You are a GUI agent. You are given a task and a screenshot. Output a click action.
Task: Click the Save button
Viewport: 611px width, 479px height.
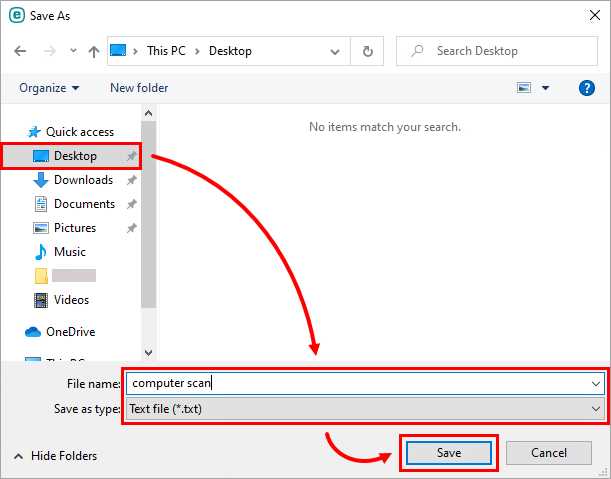pyautogui.click(x=448, y=453)
